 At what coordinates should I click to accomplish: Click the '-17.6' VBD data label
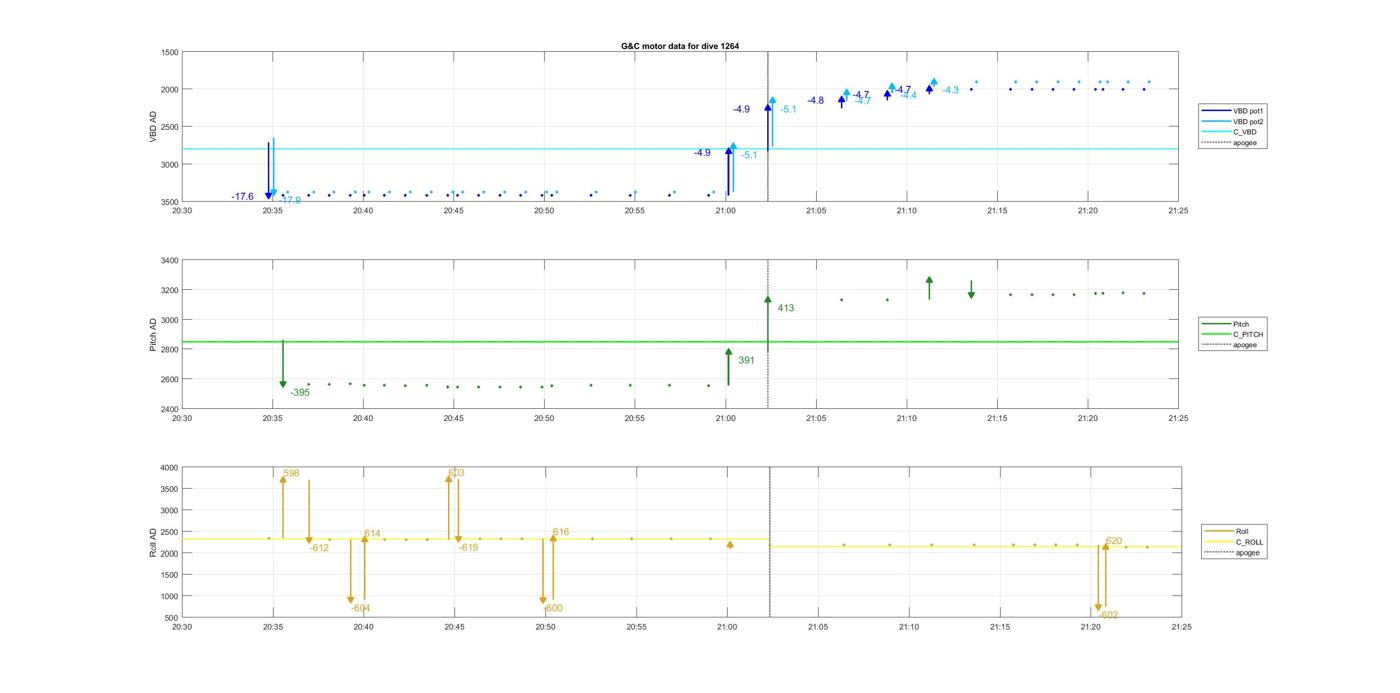tap(242, 197)
